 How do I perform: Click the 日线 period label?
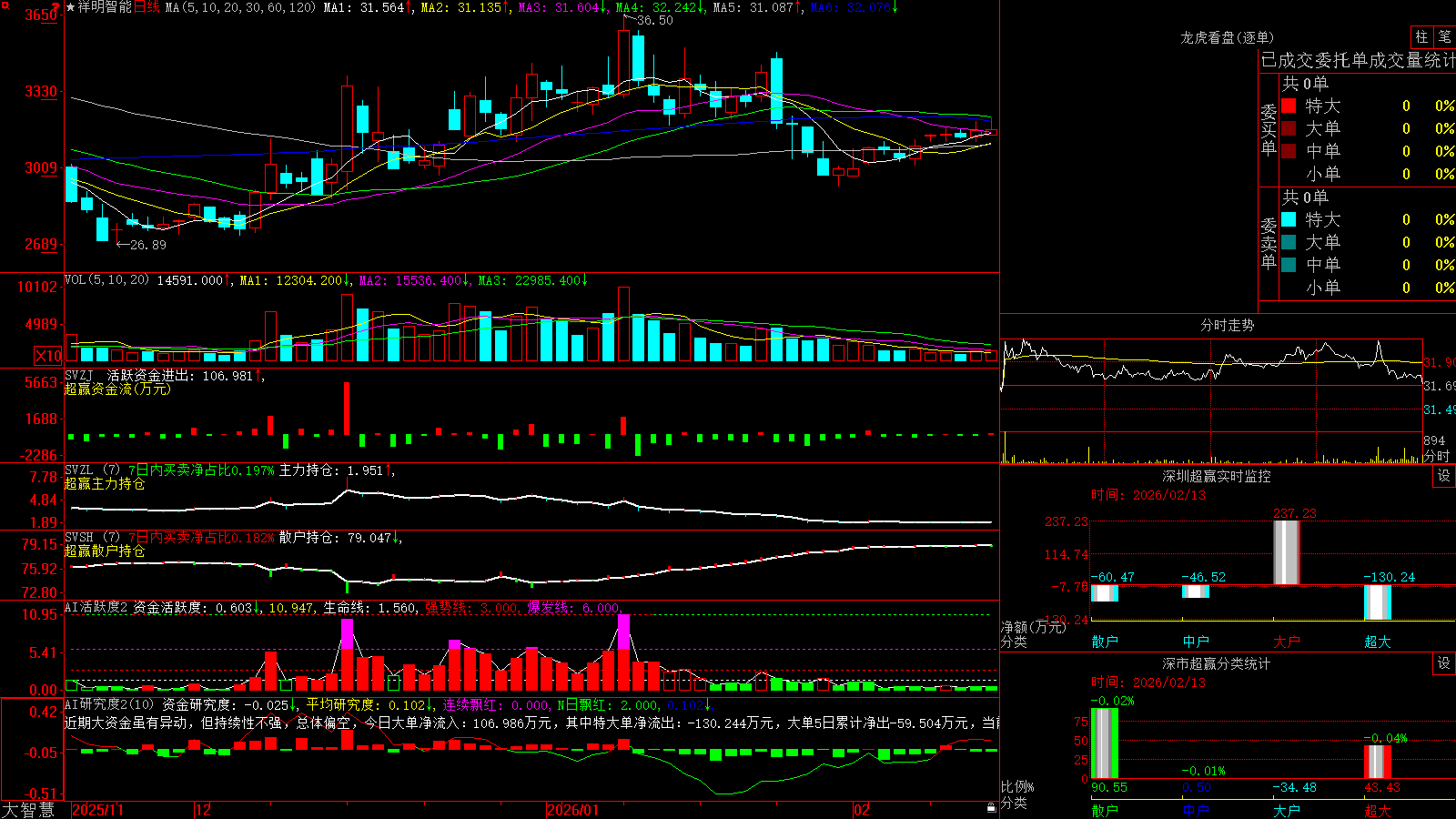coord(147,7)
